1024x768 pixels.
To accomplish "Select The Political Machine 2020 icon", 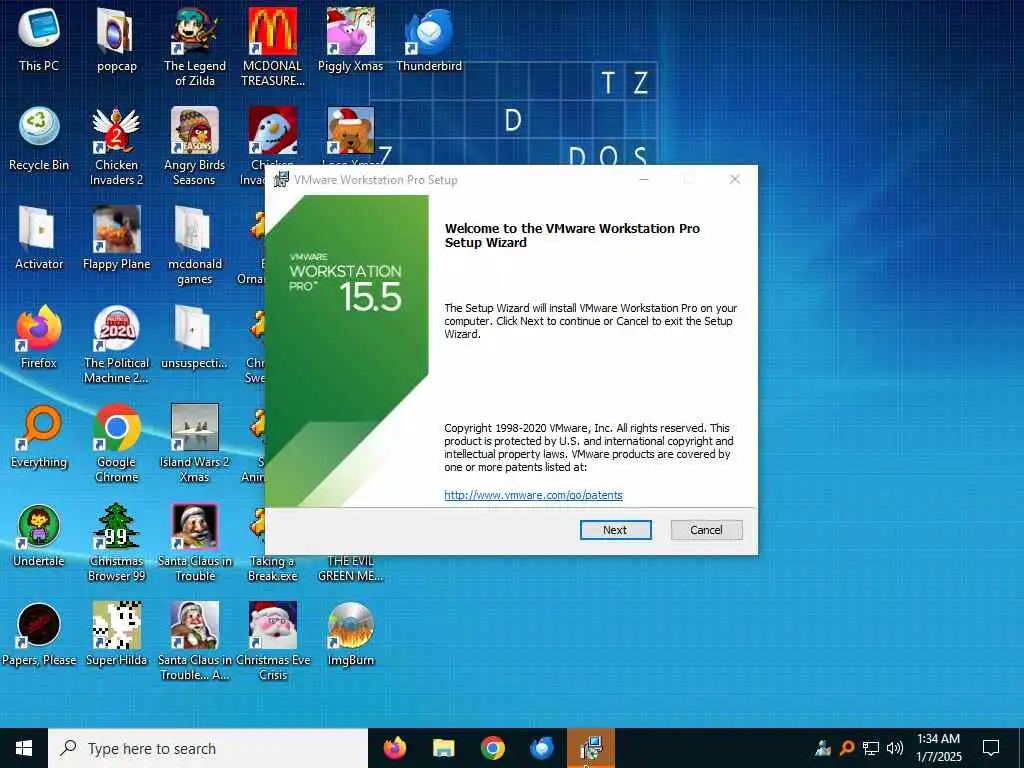I will (x=116, y=344).
